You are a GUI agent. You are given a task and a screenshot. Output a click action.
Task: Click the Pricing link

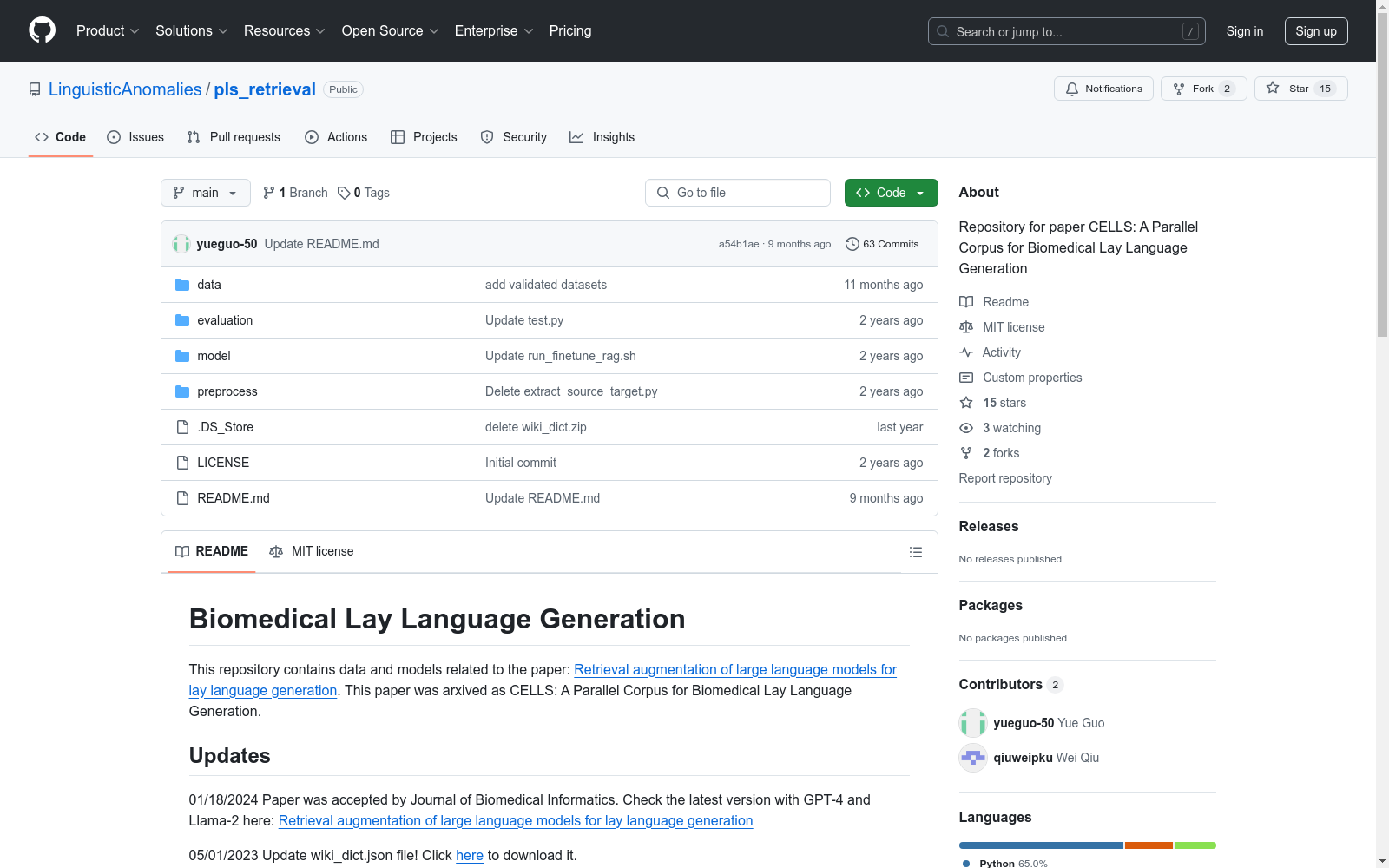click(570, 31)
